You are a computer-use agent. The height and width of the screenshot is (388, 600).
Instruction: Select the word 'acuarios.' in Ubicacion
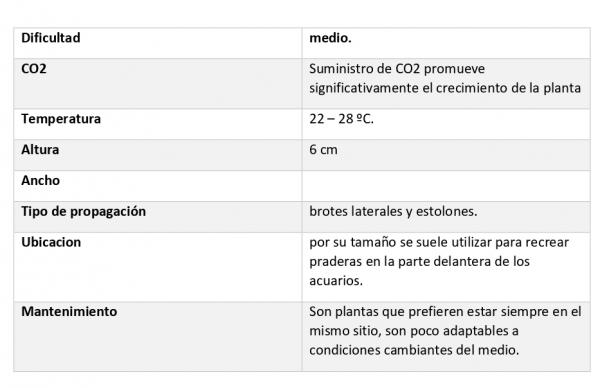[336, 281]
